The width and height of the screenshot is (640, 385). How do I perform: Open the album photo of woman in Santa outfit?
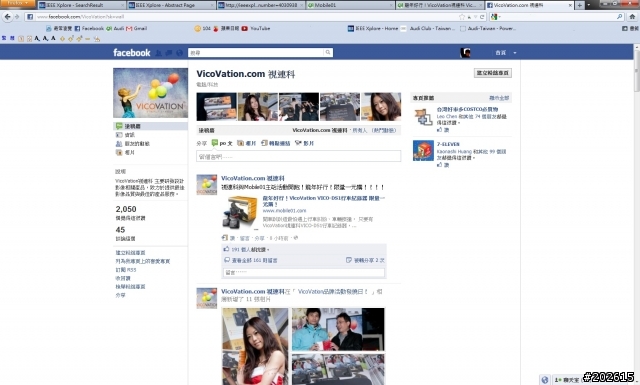(x=255, y=346)
